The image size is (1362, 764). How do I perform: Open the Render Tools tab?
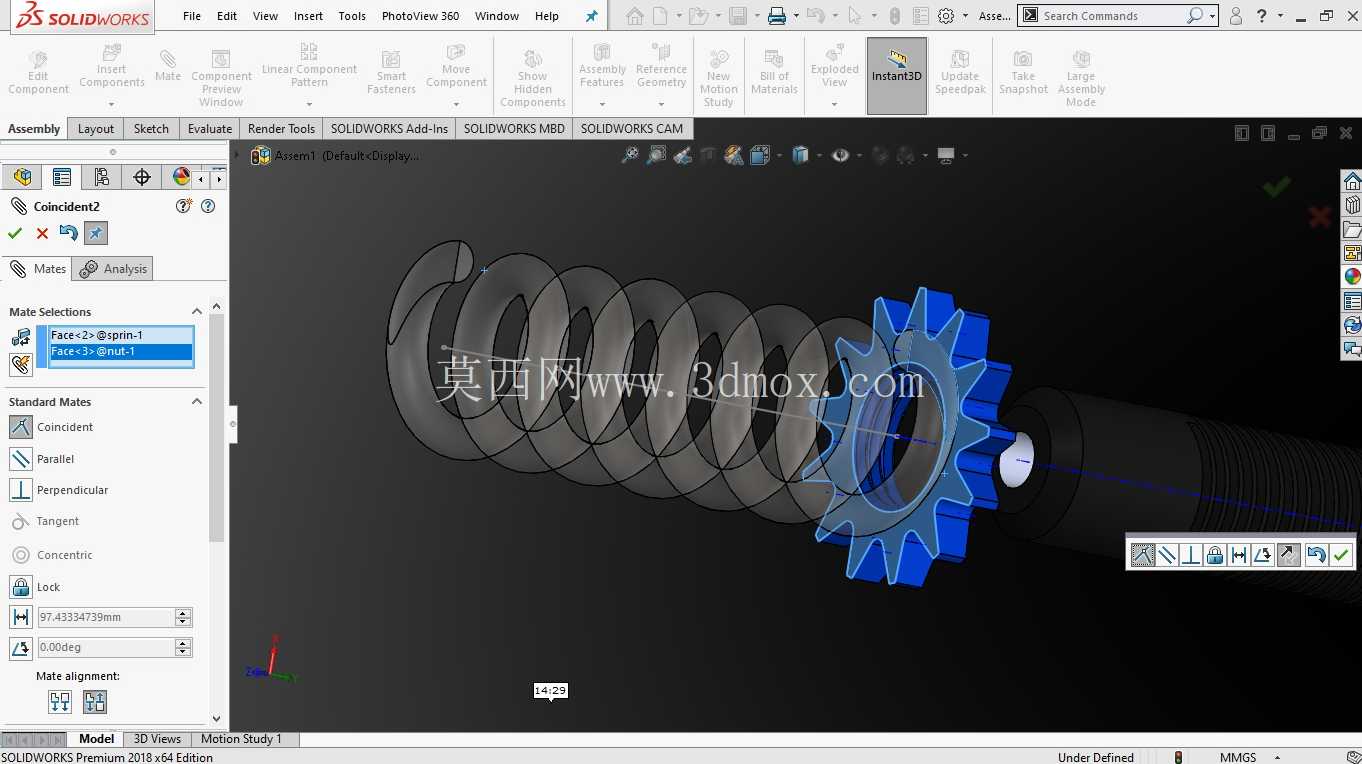click(x=281, y=128)
